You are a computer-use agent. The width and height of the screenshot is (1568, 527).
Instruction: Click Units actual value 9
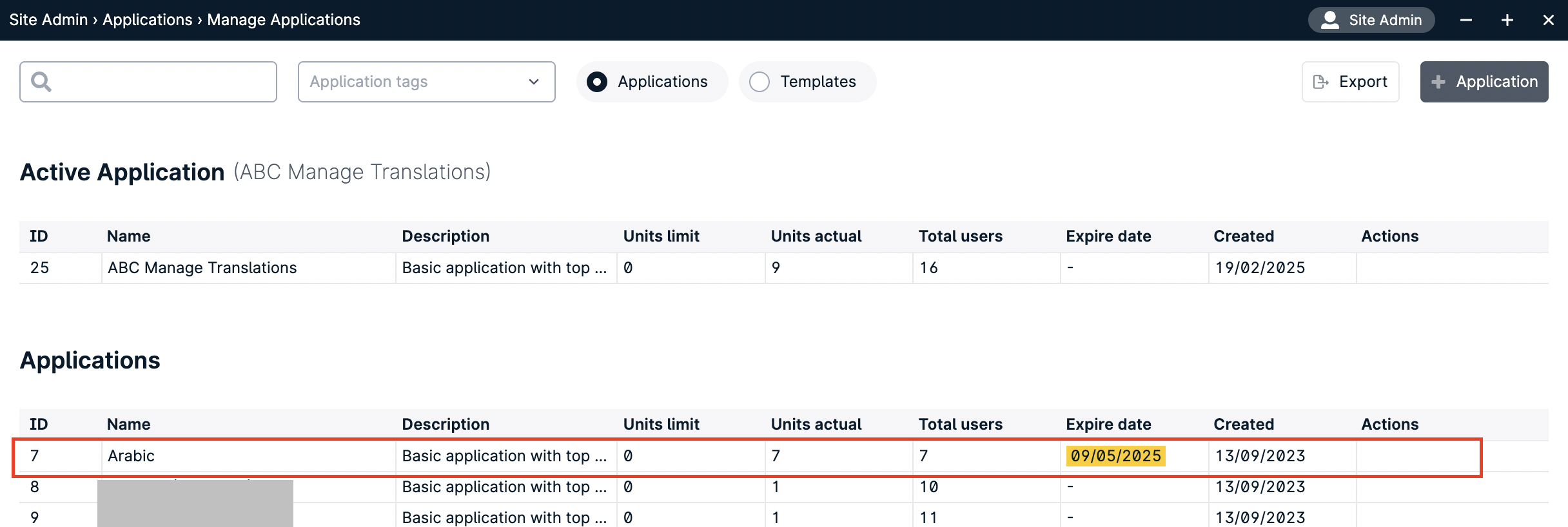tap(776, 267)
